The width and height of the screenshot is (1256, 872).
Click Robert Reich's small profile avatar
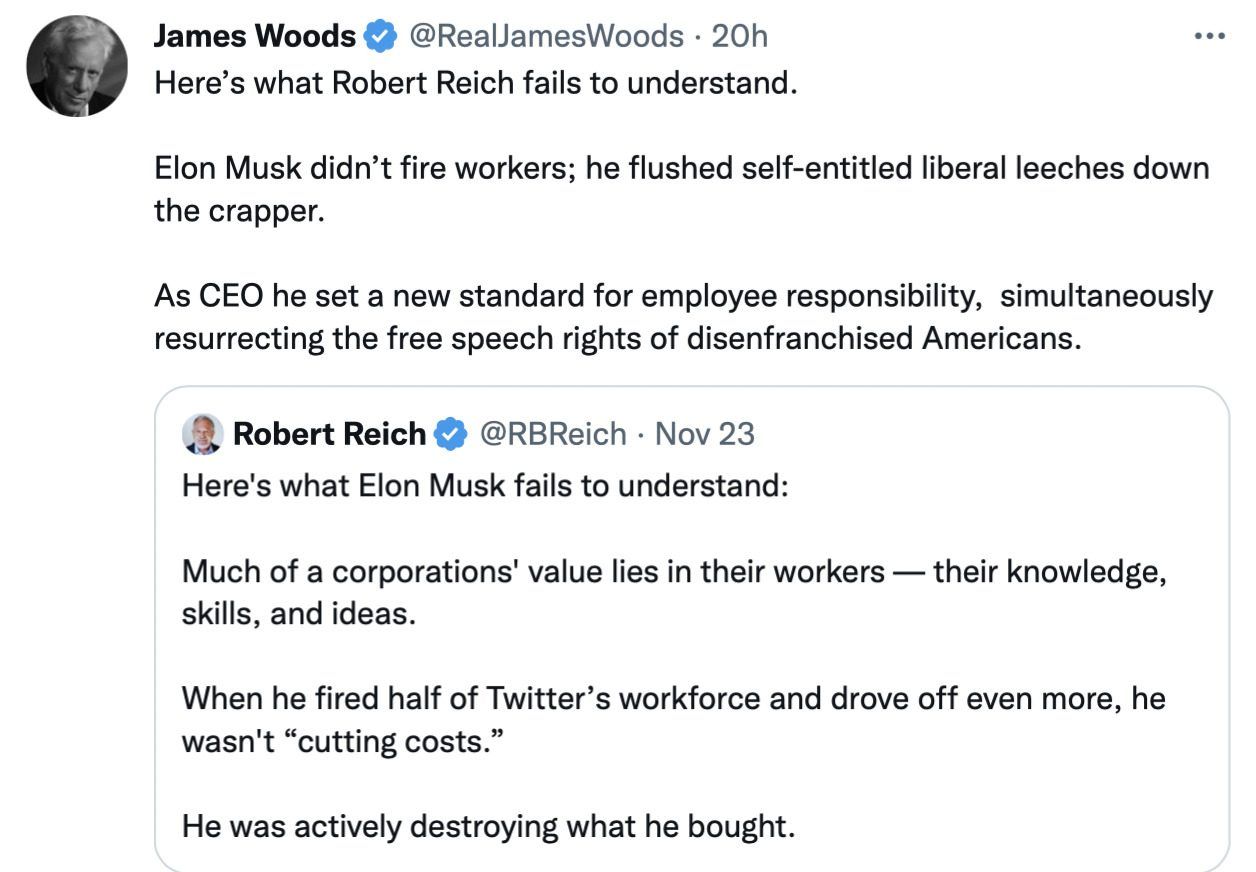tap(202, 434)
